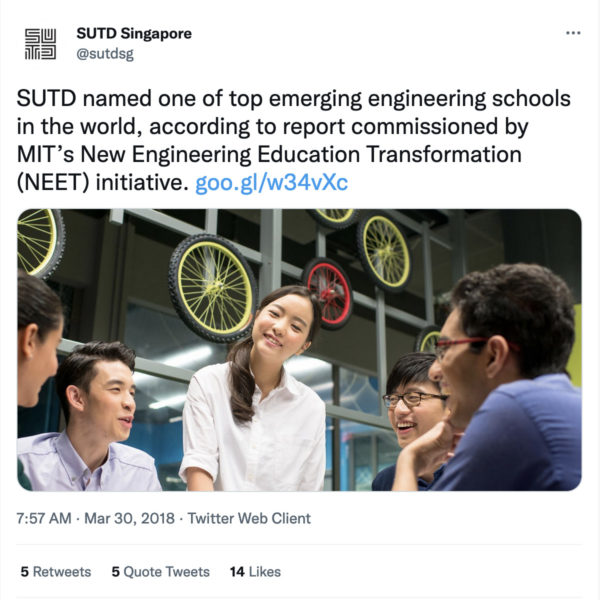Click the partial yellow wheel at the photo's top-left
The height and width of the screenshot is (600, 600).
(41, 243)
